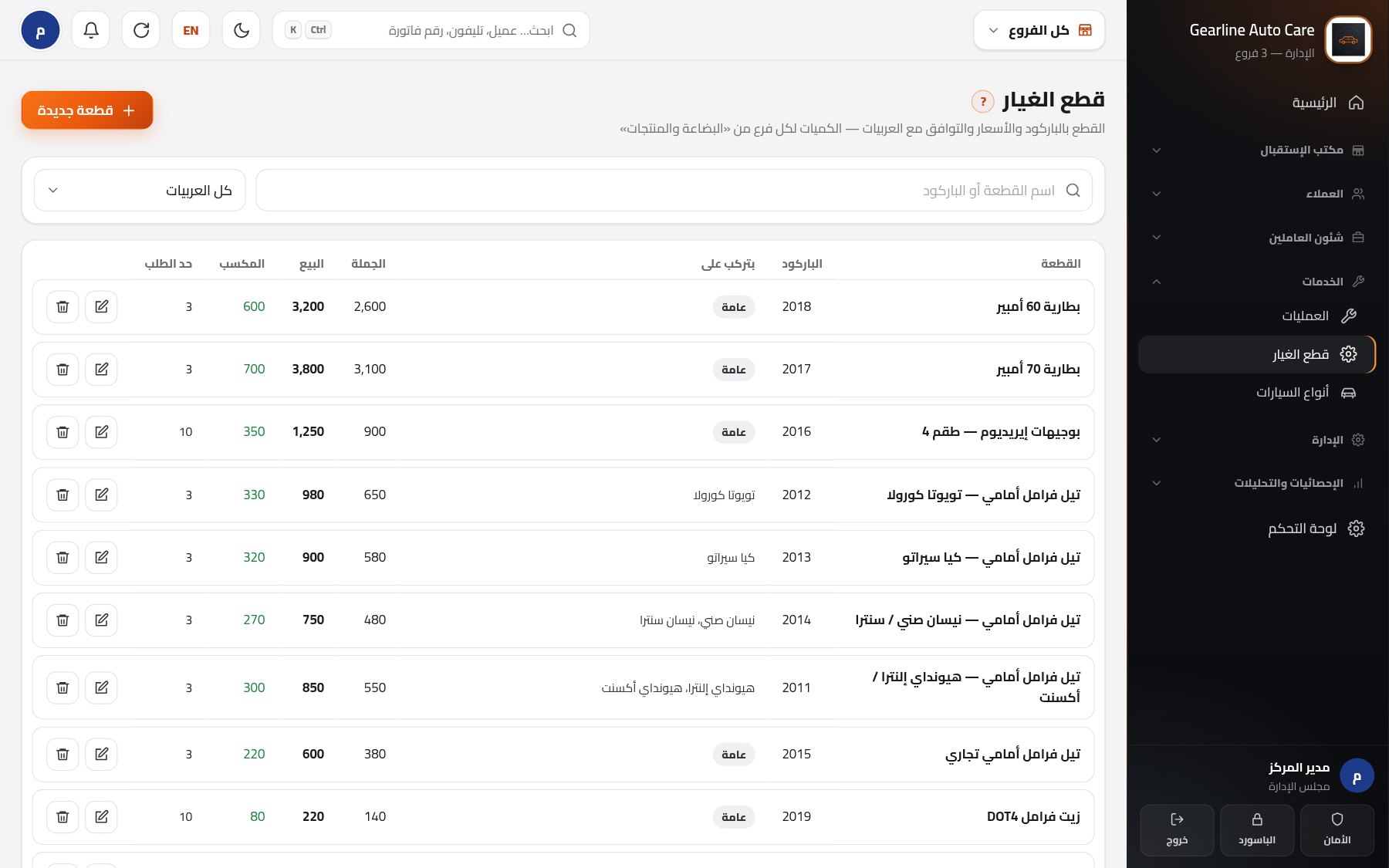Select قطع الغيار sidebar item
Viewport: 1389px width, 868px height.
click(x=1256, y=354)
